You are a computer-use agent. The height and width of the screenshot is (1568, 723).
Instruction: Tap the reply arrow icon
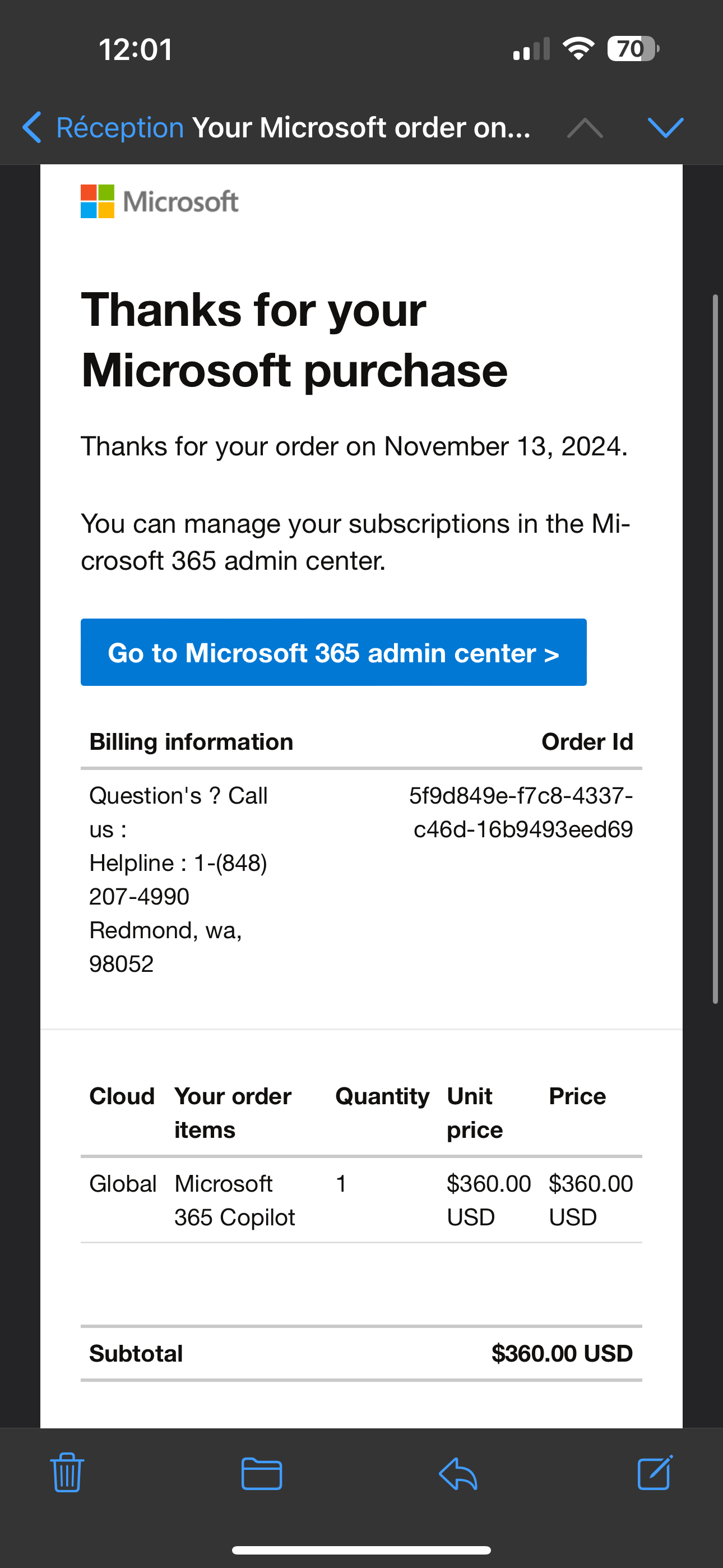(x=458, y=1474)
